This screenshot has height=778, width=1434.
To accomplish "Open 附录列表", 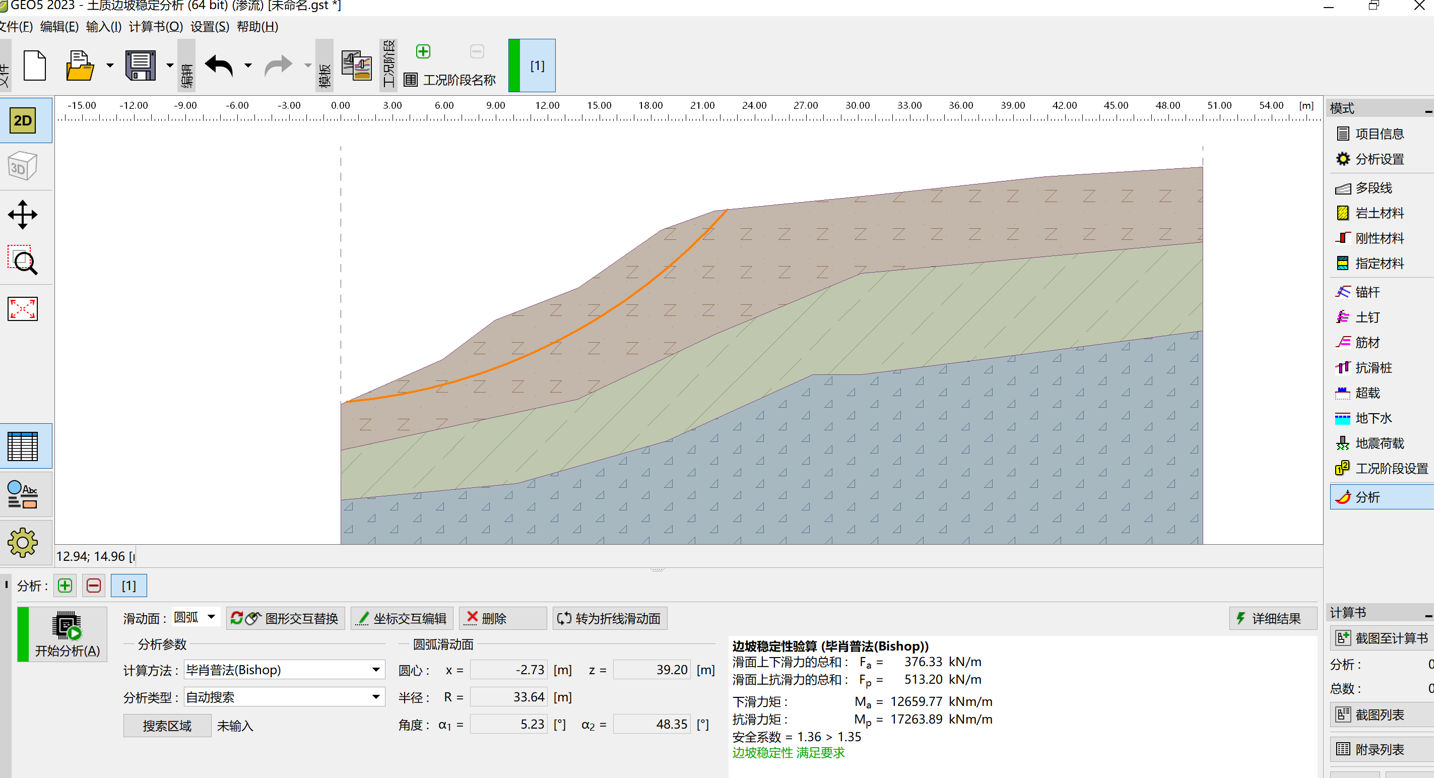I will tap(1384, 749).
